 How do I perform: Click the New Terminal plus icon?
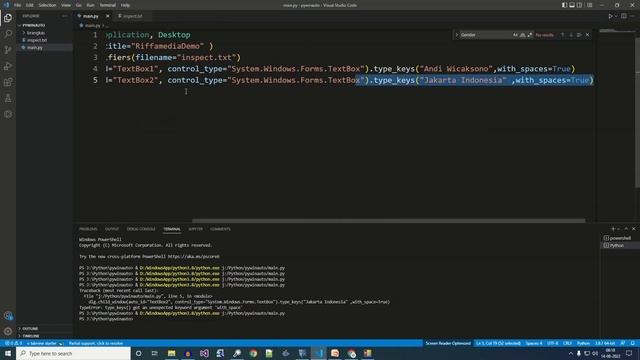(x=613, y=229)
